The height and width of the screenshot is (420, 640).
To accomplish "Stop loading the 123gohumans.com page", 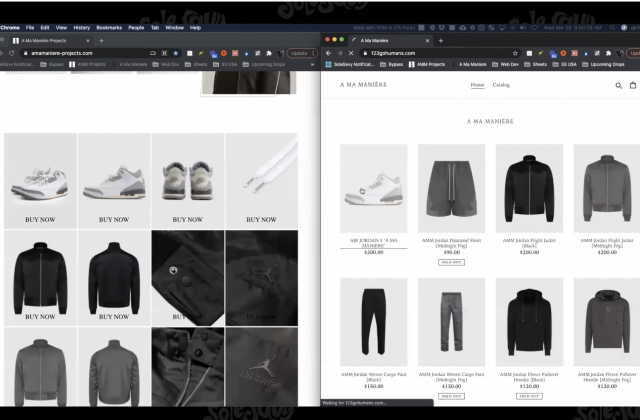I will click(x=351, y=53).
